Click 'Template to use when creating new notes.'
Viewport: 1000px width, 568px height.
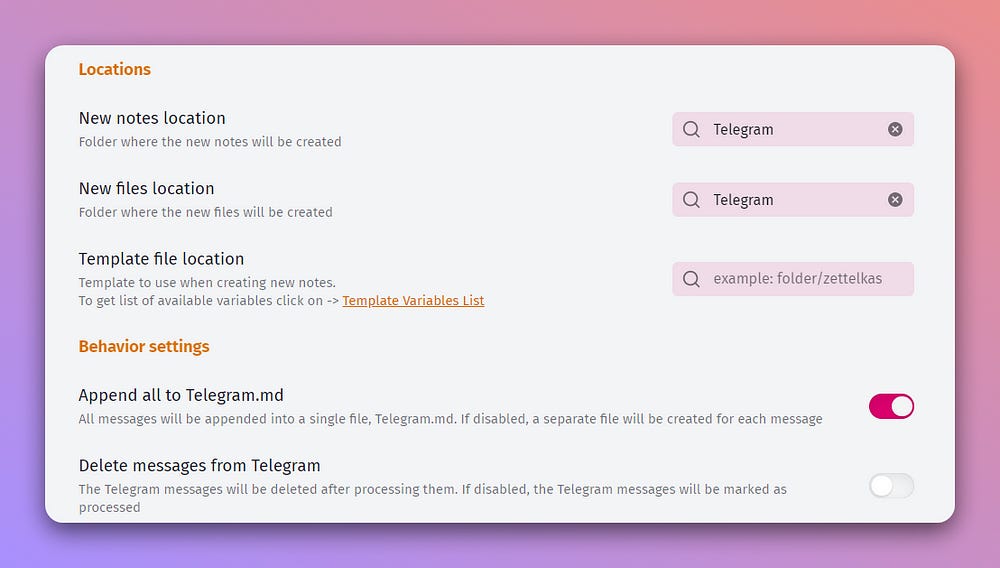[207, 282]
